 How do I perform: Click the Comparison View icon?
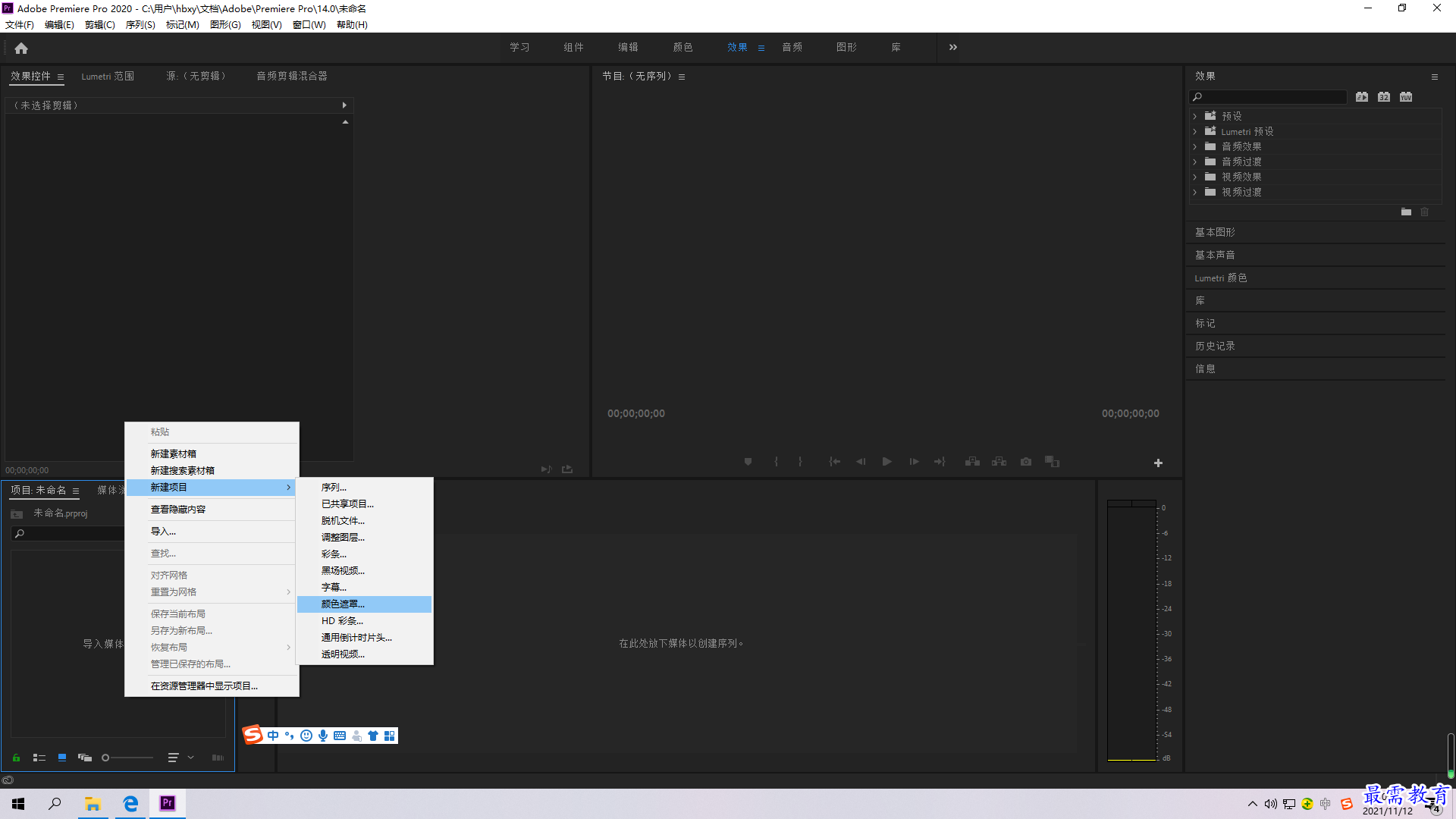(1053, 462)
